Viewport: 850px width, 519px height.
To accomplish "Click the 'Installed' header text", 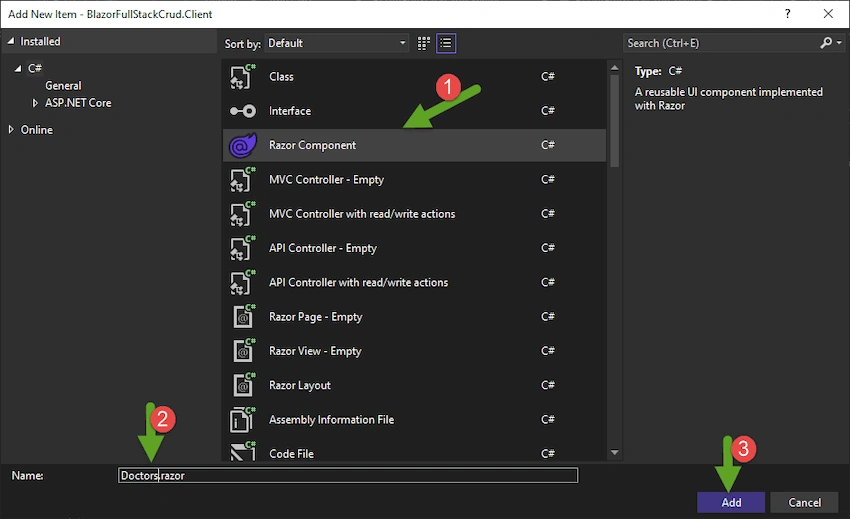I will point(40,41).
